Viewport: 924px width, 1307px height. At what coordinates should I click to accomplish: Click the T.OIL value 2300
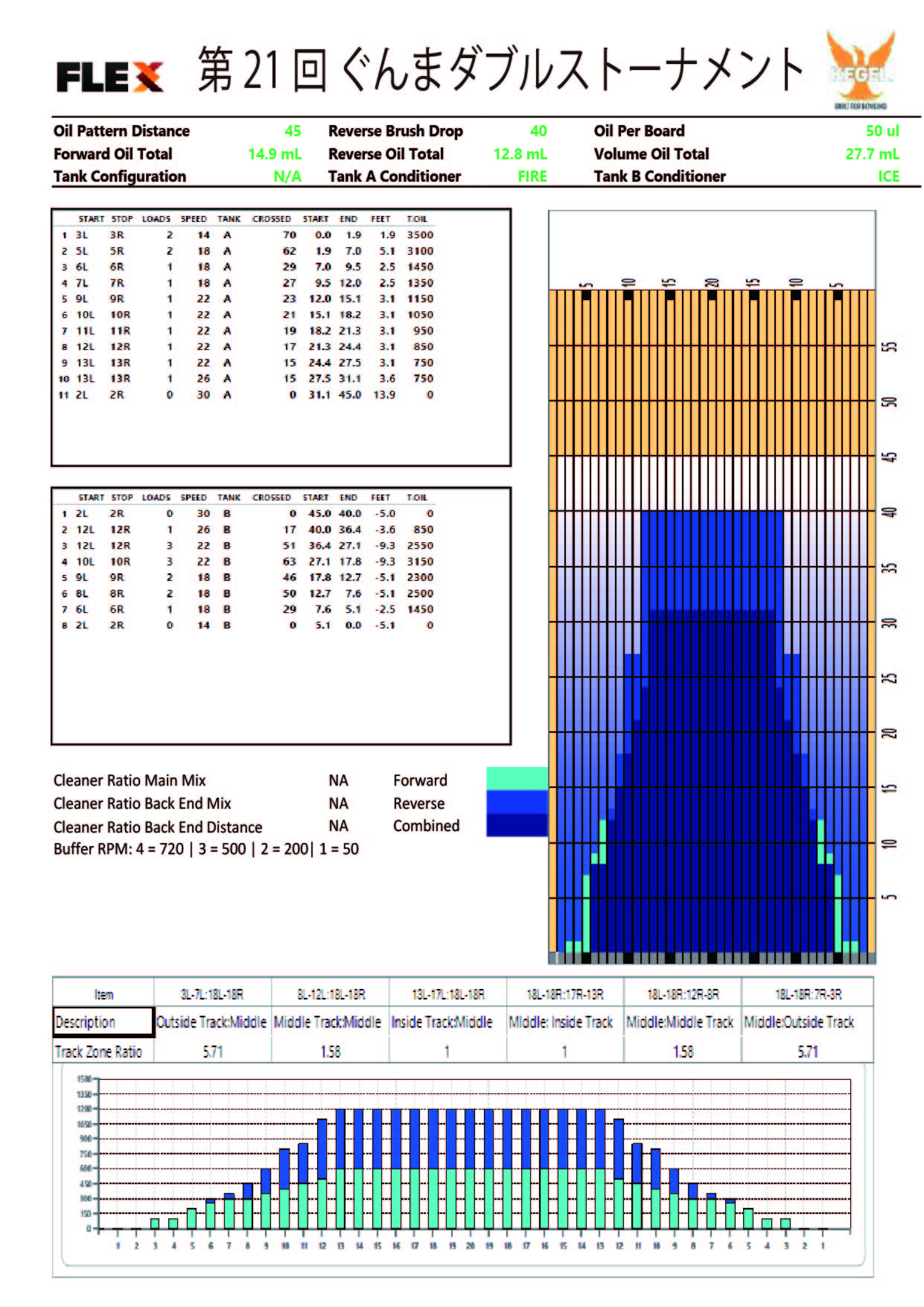420,577
